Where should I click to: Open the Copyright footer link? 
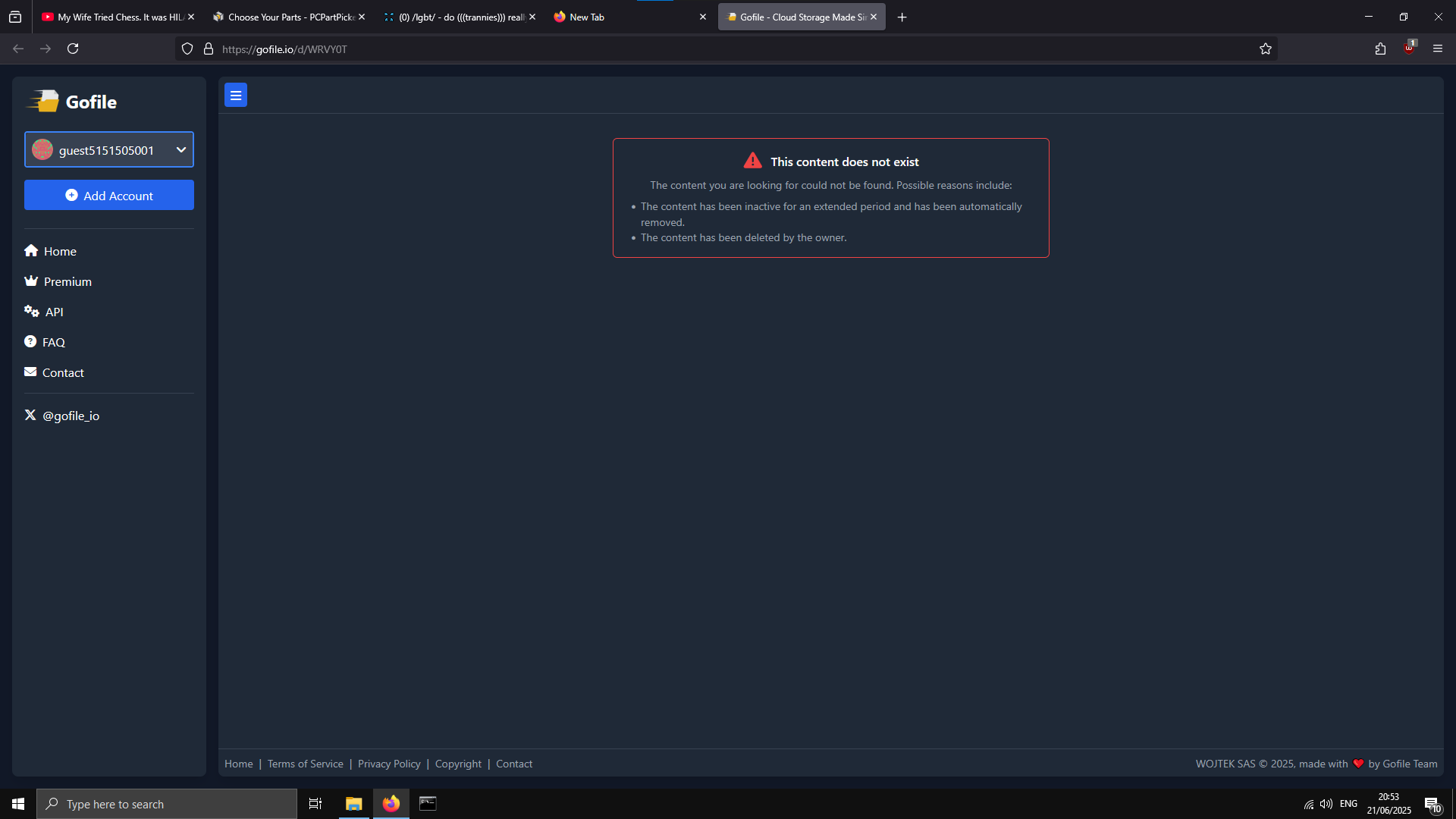pos(458,764)
